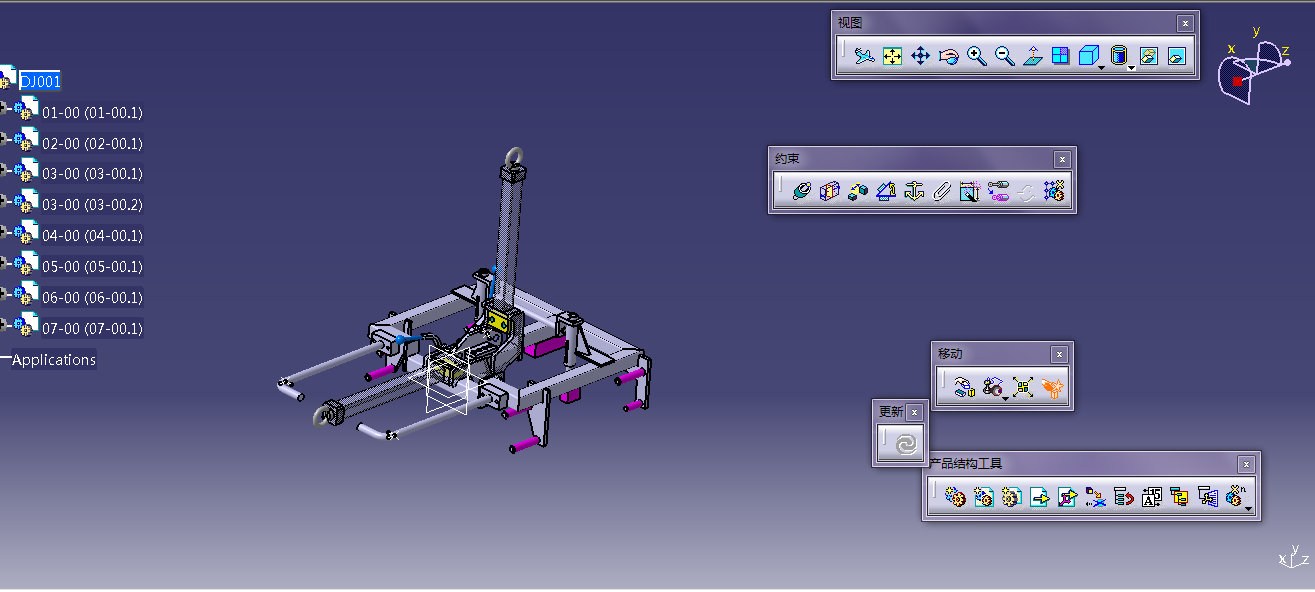The height and width of the screenshot is (592, 1315).
Task: Select the Contact Constraint tool
Action: point(829,191)
